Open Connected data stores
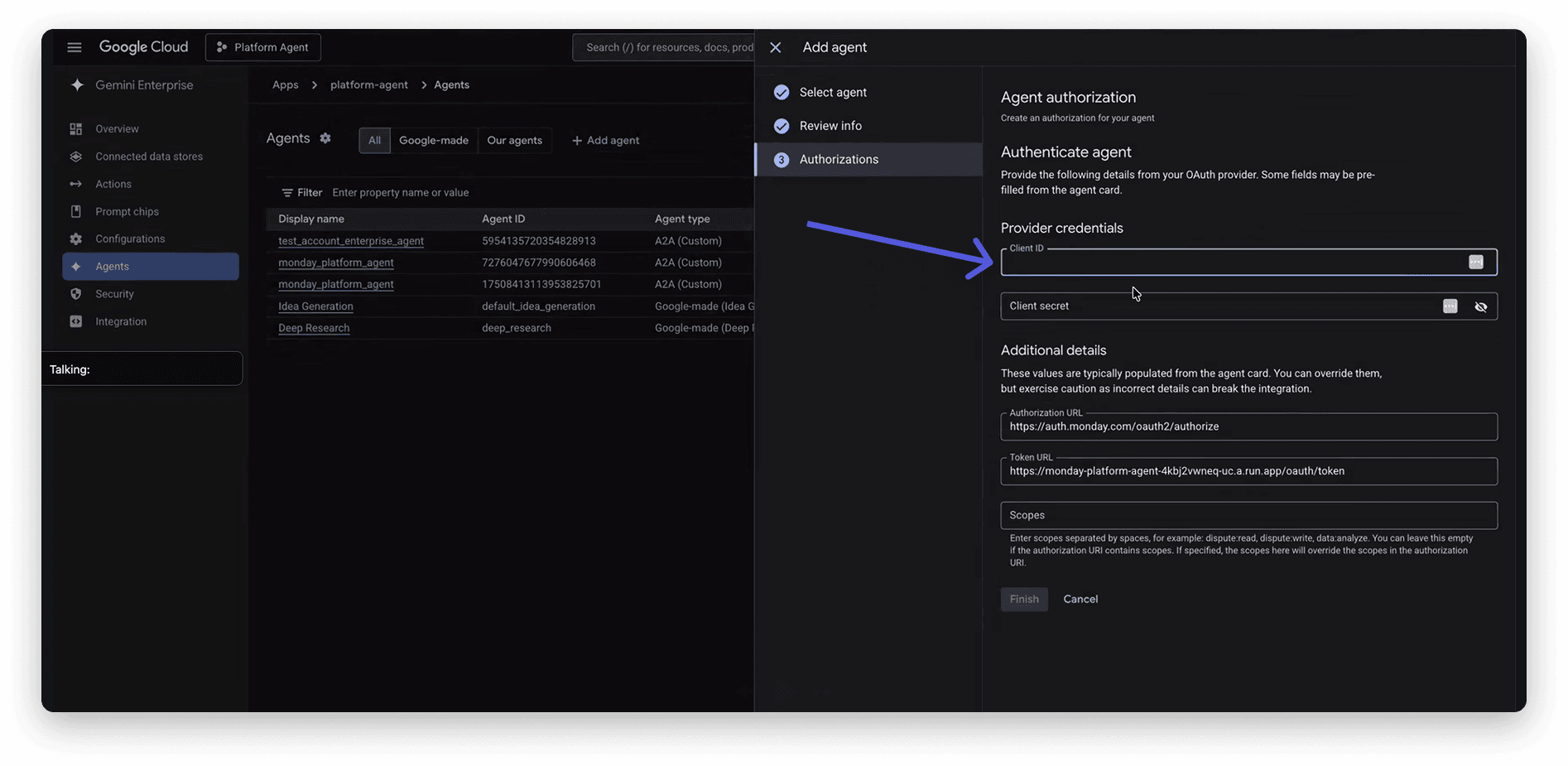This screenshot has width=1568, height=766. (149, 157)
